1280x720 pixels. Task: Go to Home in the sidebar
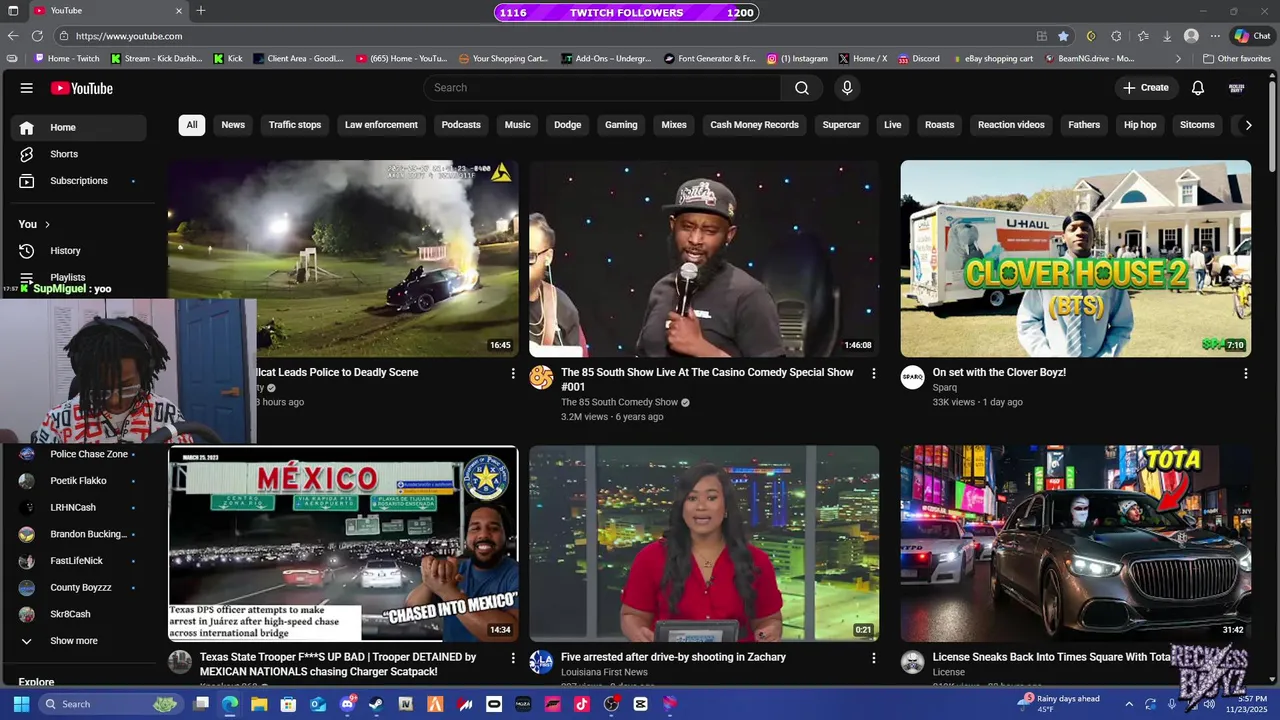point(78,127)
